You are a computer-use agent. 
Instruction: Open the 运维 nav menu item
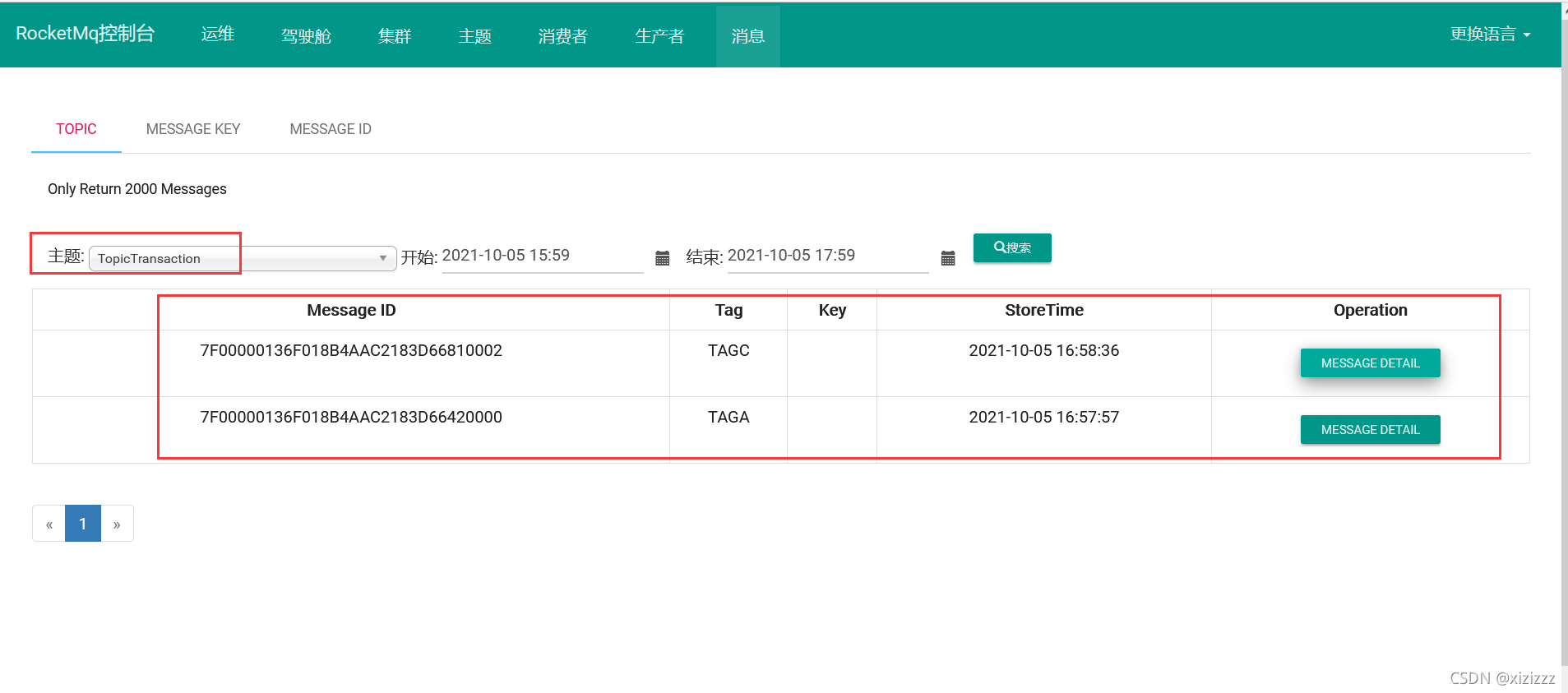pyautogui.click(x=218, y=35)
